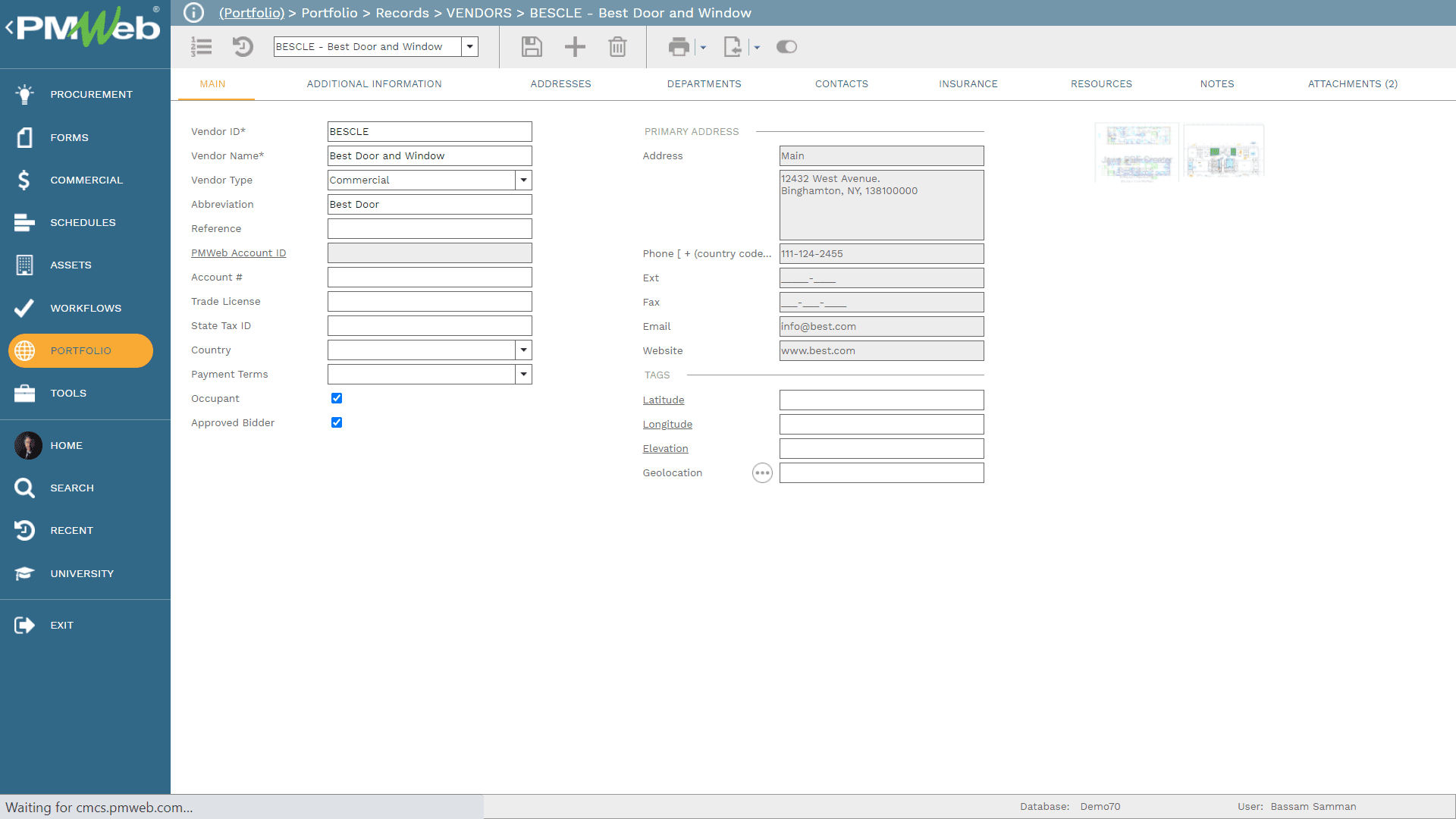1456x819 pixels.
Task: Open the Payment Terms dropdown
Action: coord(523,374)
